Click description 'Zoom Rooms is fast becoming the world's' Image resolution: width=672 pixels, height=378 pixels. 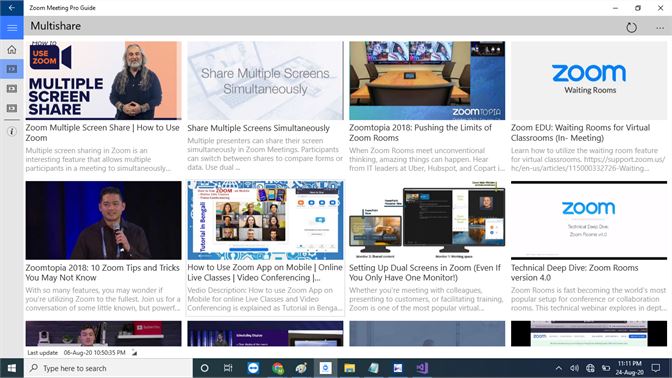pos(589,299)
